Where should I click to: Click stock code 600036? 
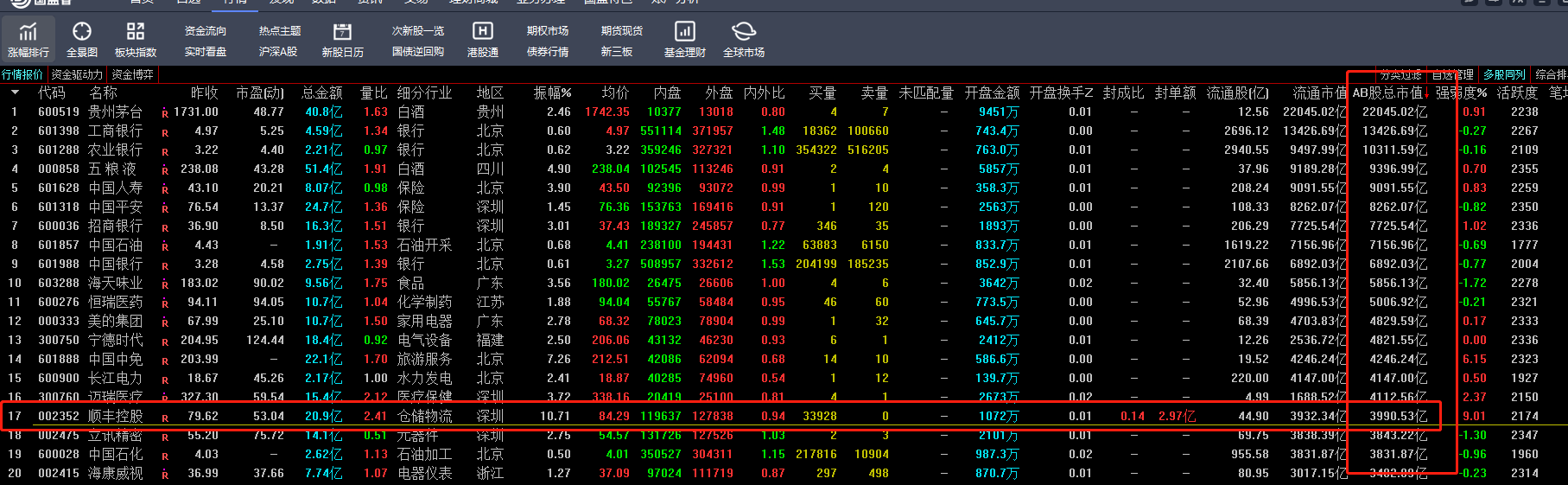click(59, 226)
